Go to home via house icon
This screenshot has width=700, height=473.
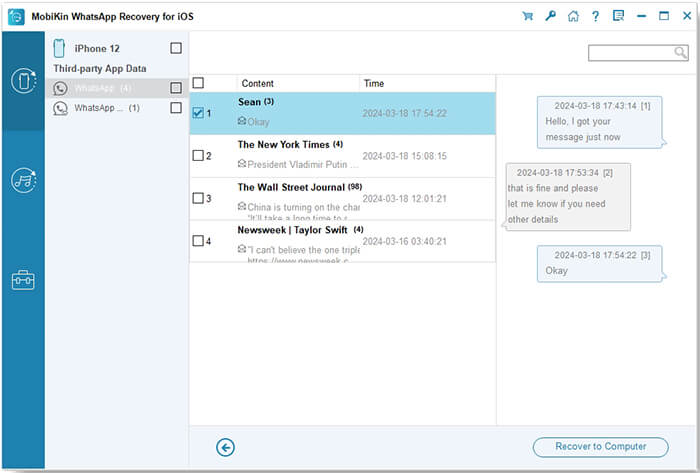[573, 16]
